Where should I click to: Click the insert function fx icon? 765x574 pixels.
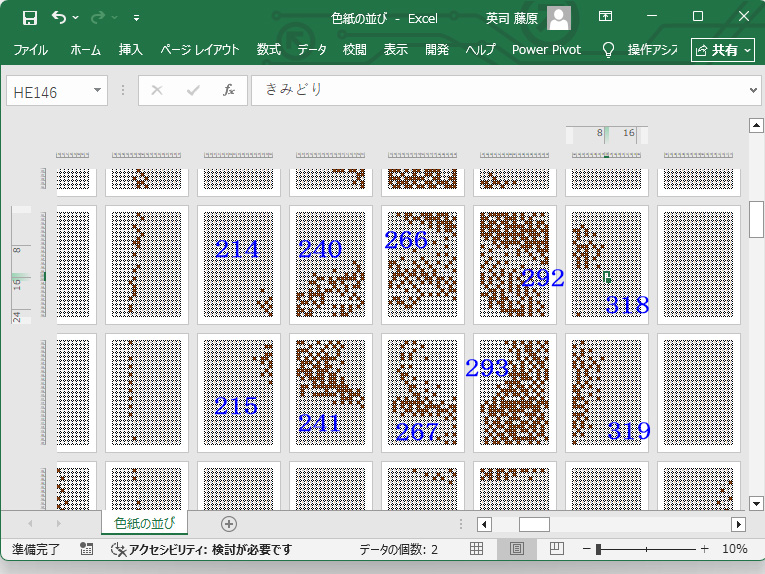228,91
